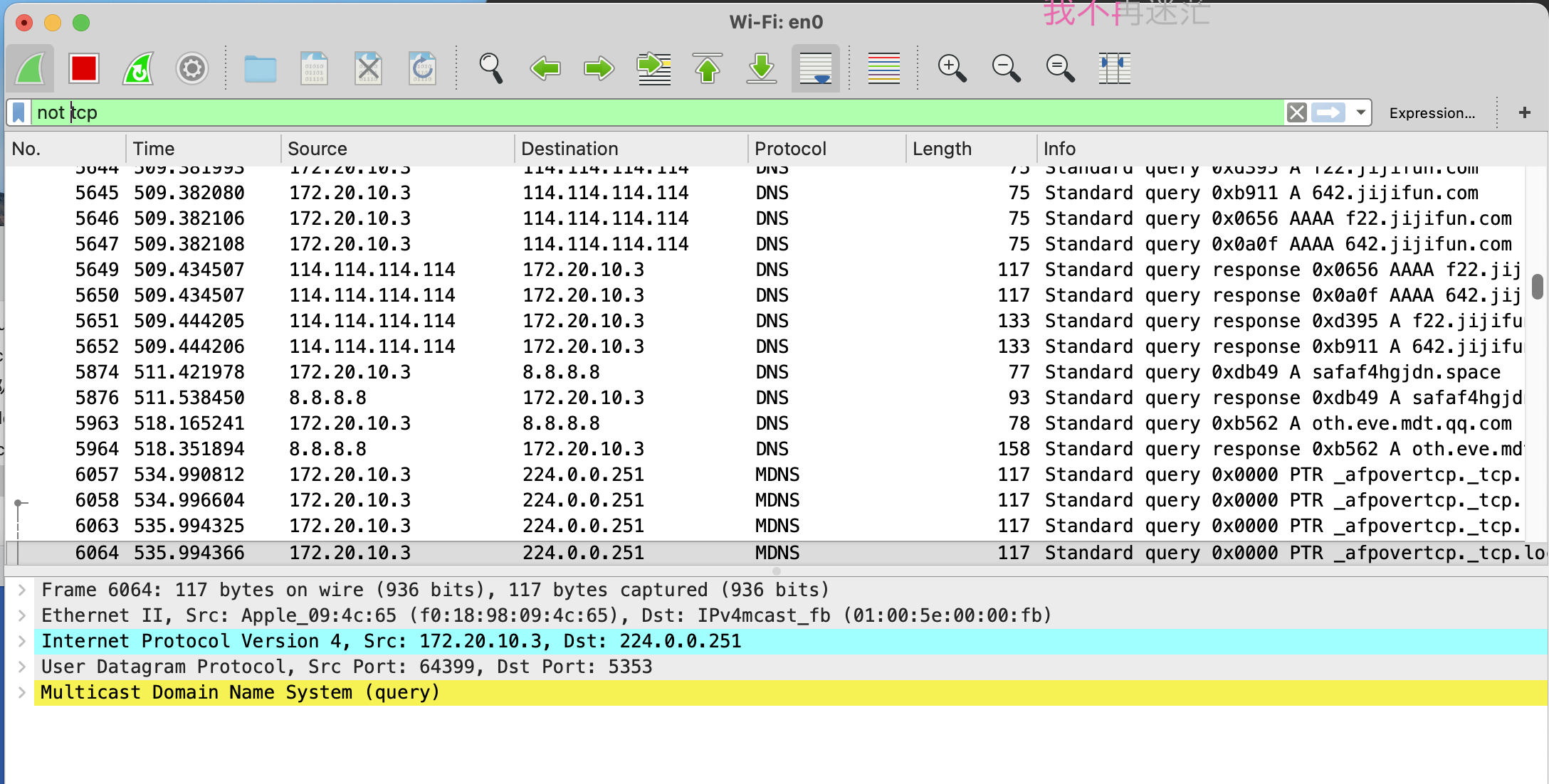Click the display filter field containing 'not tcp'
This screenshot has width=1549, height=784.
click(x=658, y=112)
